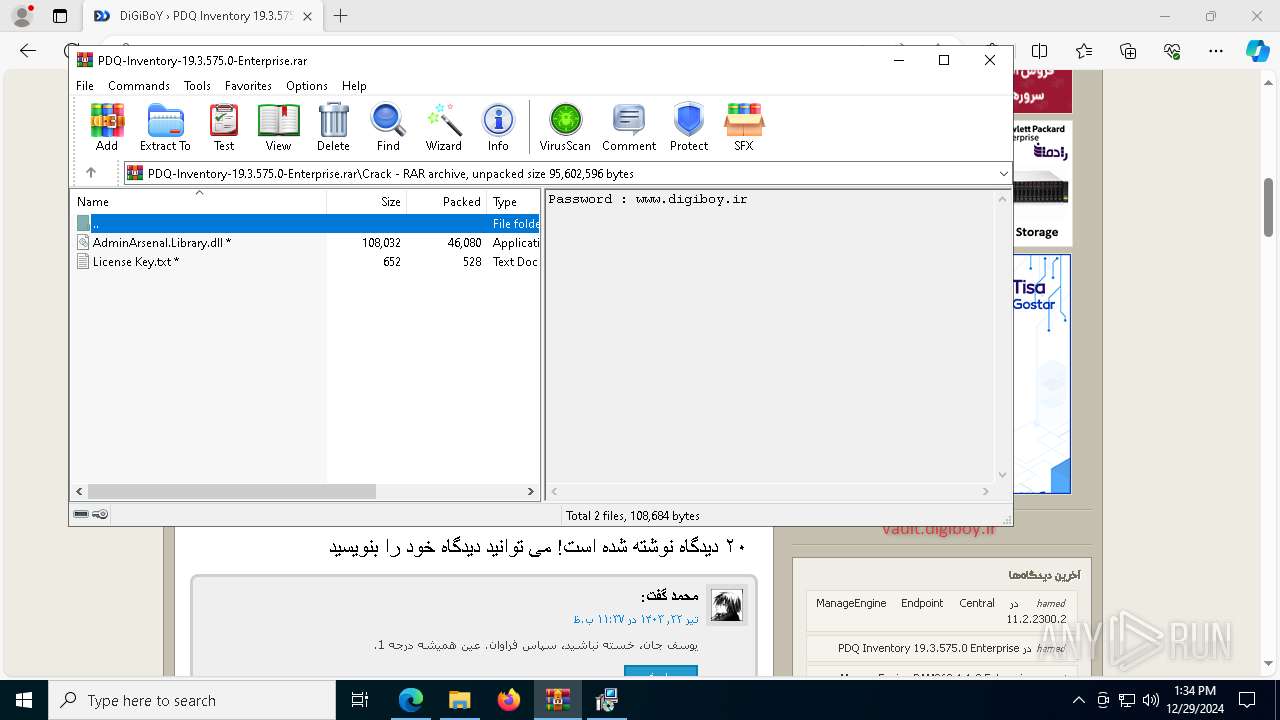1280x720 pixels.
Task: Run the Test archive tool
Action: [x=224, y=127]
